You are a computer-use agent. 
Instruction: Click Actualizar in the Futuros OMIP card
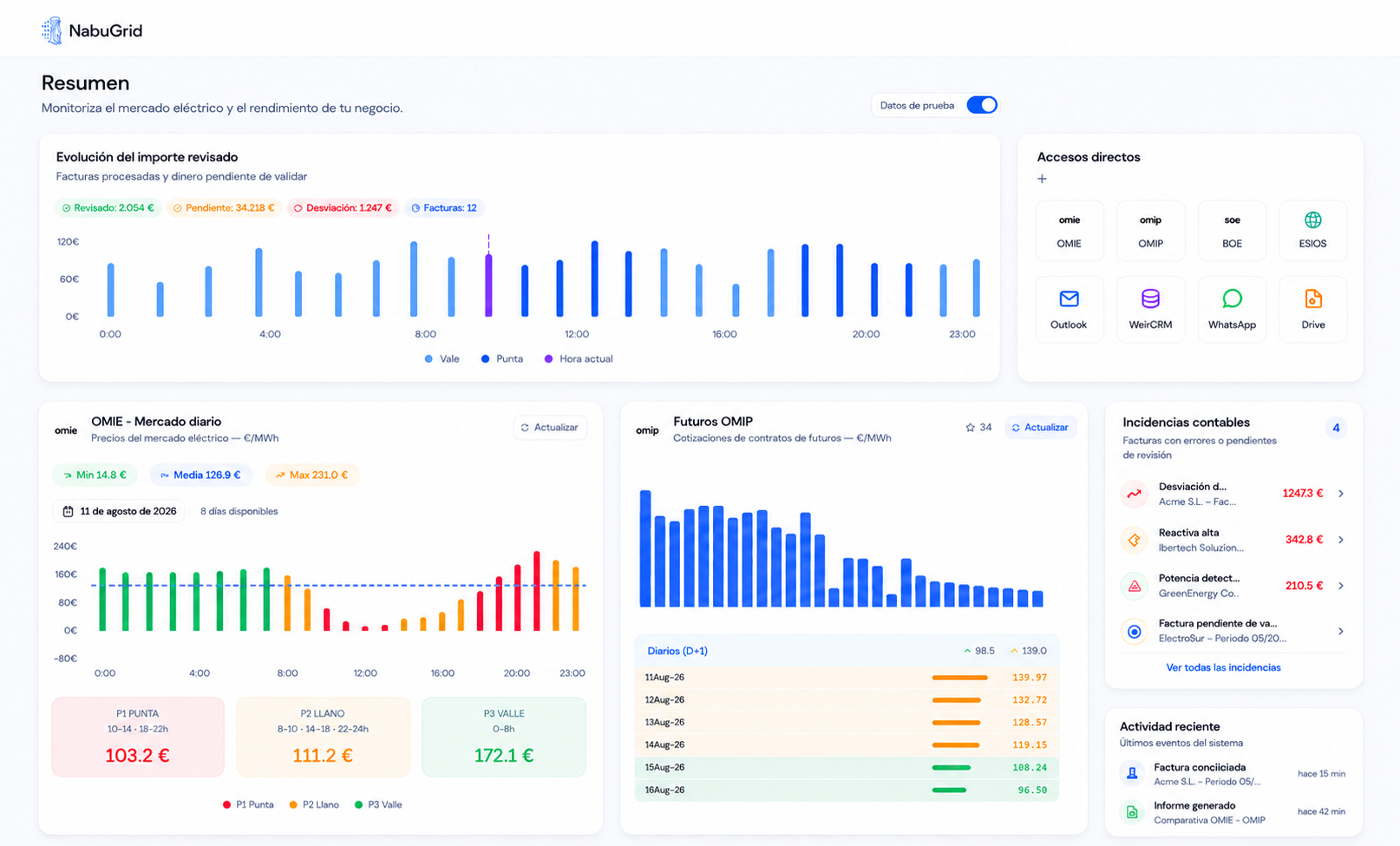1040,428
